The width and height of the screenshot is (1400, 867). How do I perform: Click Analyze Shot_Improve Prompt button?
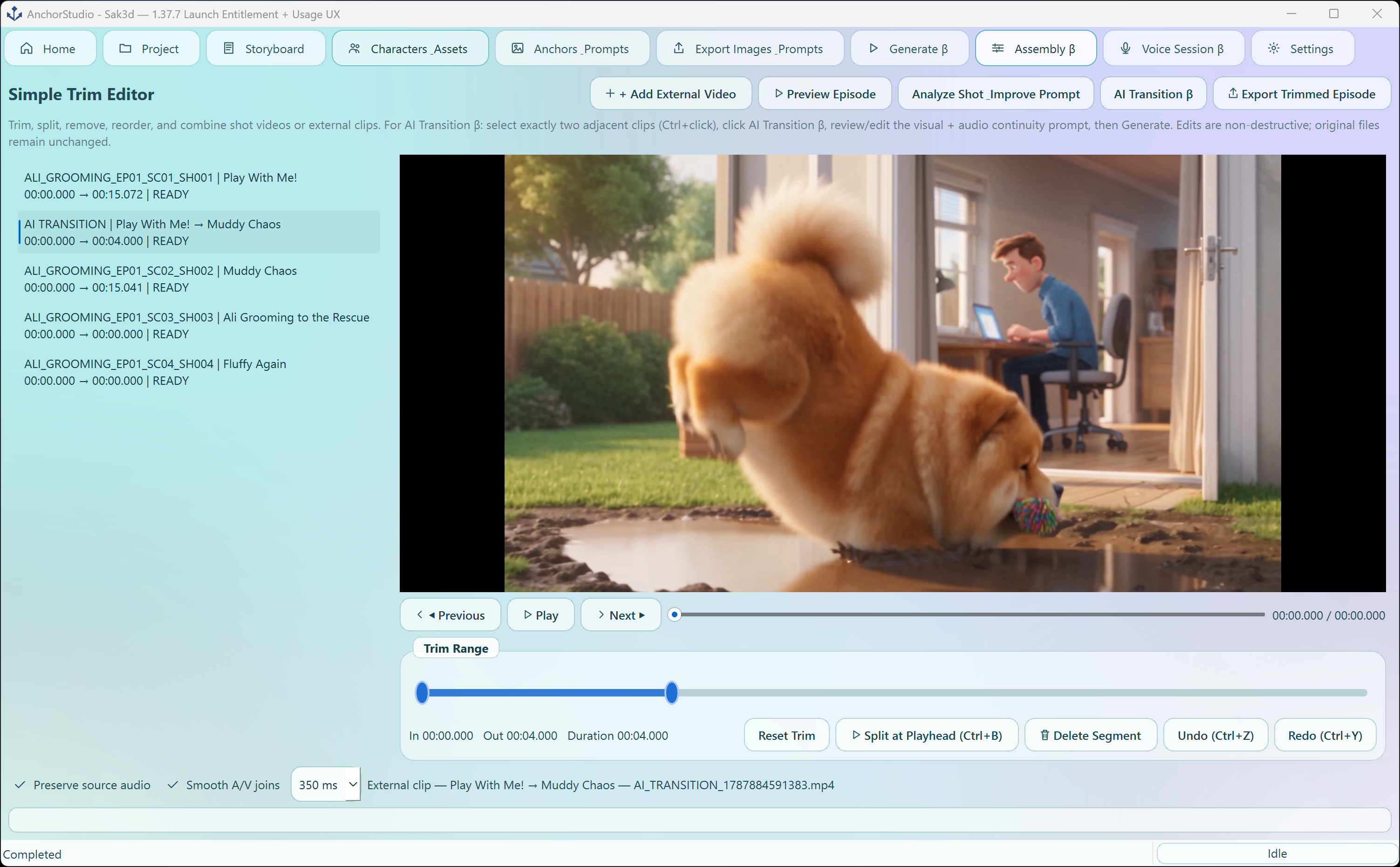pos(995,94)
